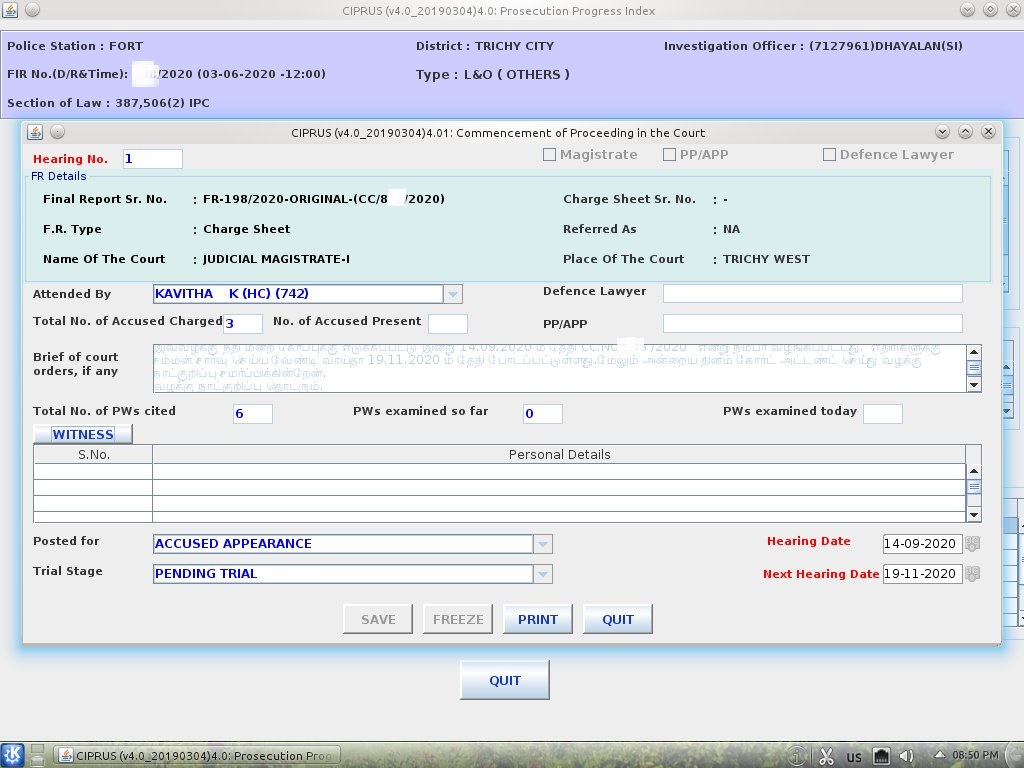Click the show-hidden-icons arrow in the tray
Screen dimensions: 1024x768
click(x=938, y=756)
